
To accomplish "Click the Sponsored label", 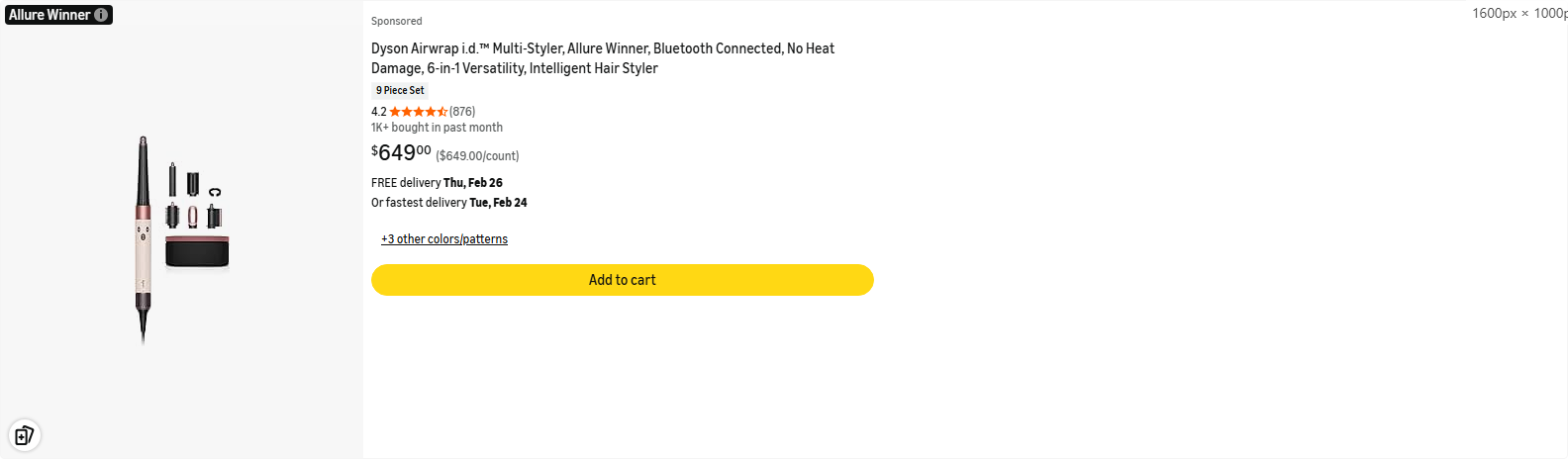I will pos(396,21).
